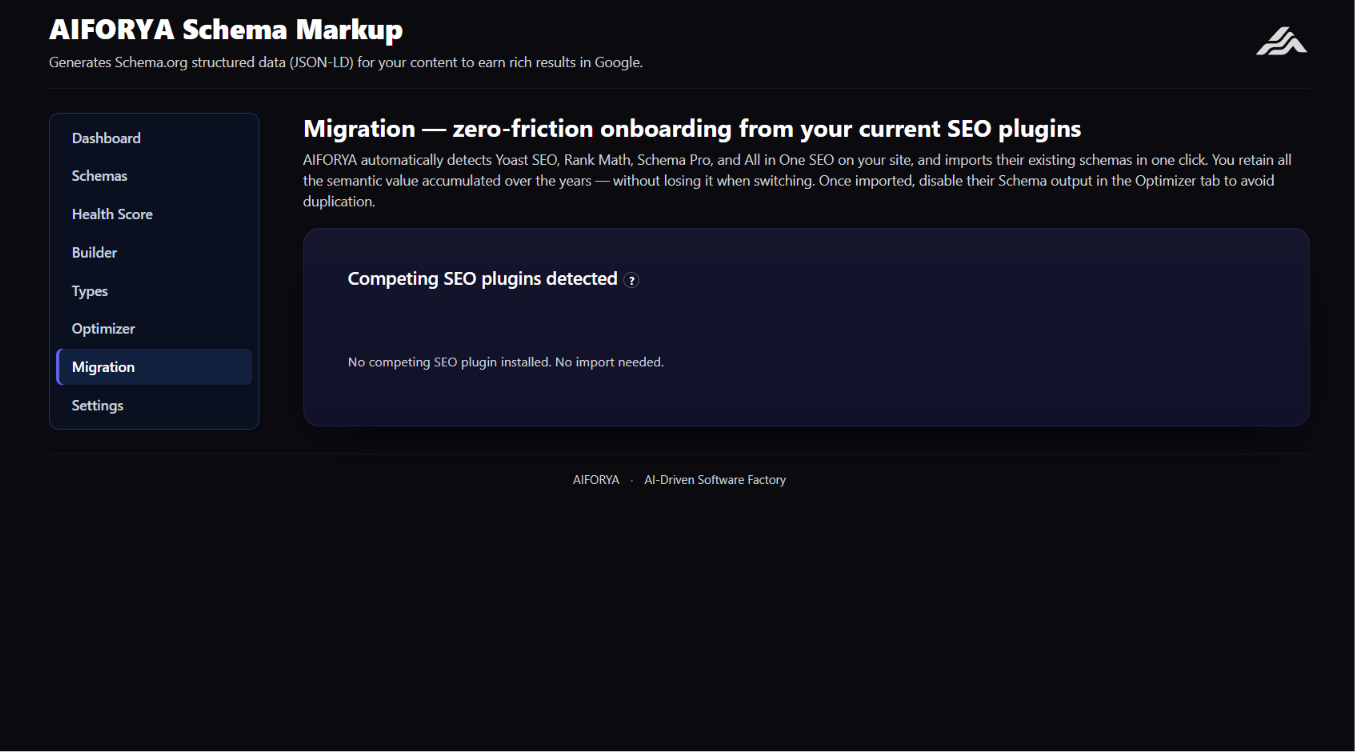
Task: Navigate to the Optimizer tab
Action: click(154, 329)
